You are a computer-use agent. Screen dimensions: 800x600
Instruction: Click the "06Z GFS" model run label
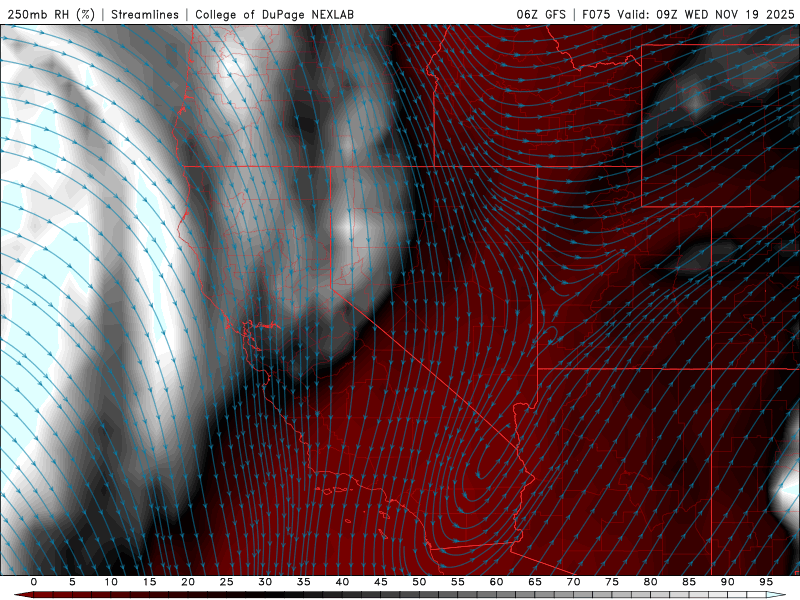(x=541, y=14)
